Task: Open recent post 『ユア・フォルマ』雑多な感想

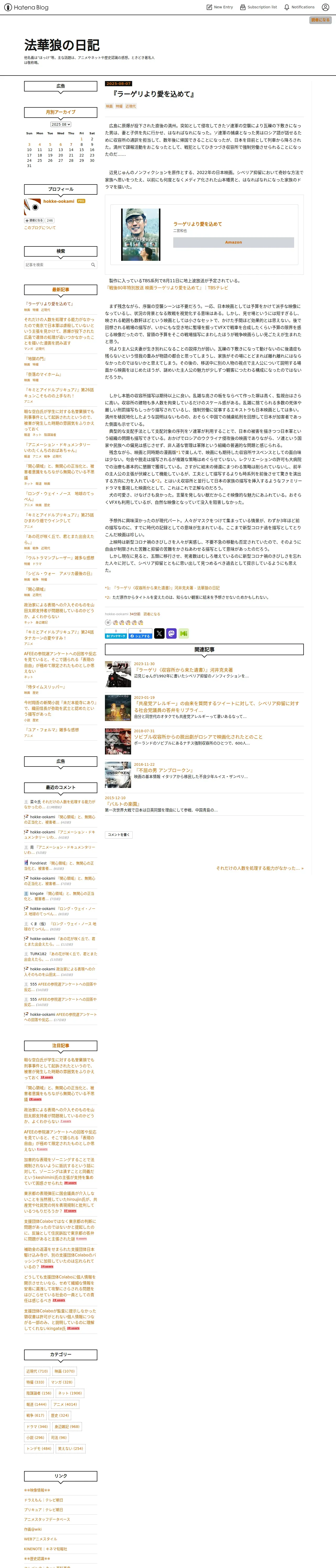Action: pyautogui.click(x=51, y=730)
